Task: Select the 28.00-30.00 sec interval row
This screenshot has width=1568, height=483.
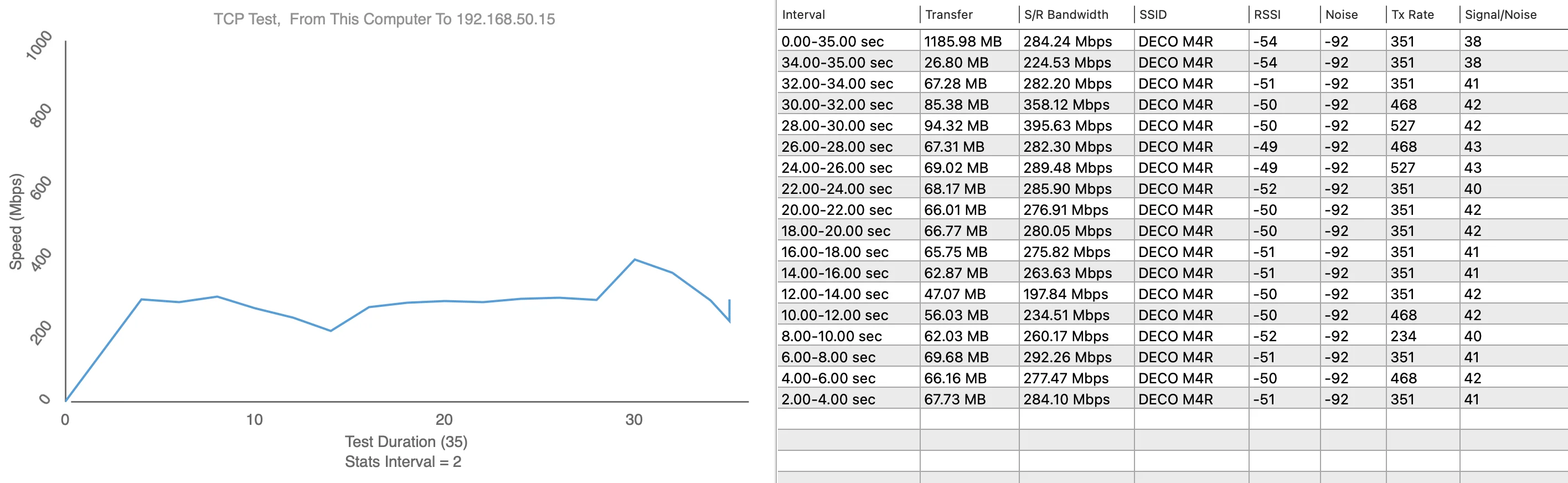Action: [837, 126]
